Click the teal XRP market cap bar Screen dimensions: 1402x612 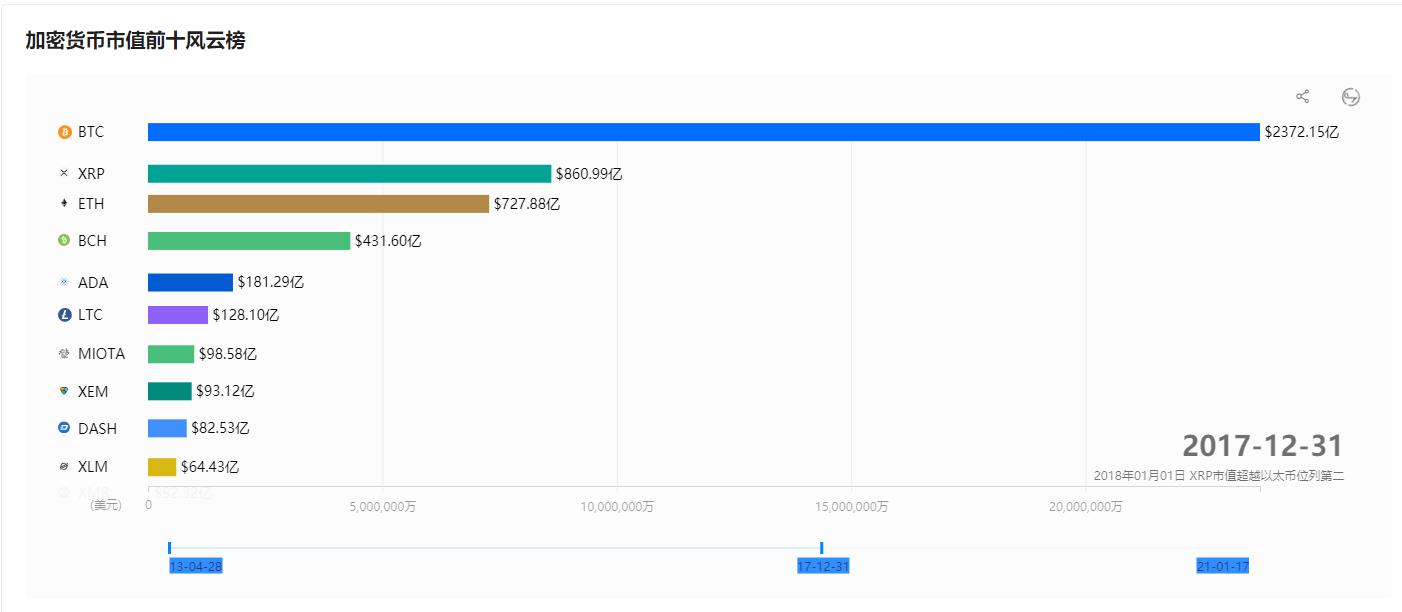coord(349,174)
